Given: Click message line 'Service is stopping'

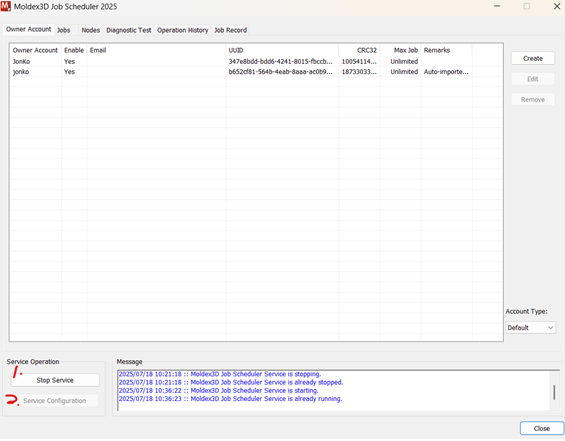Looking at the screenshot, I should click(220, 374).
